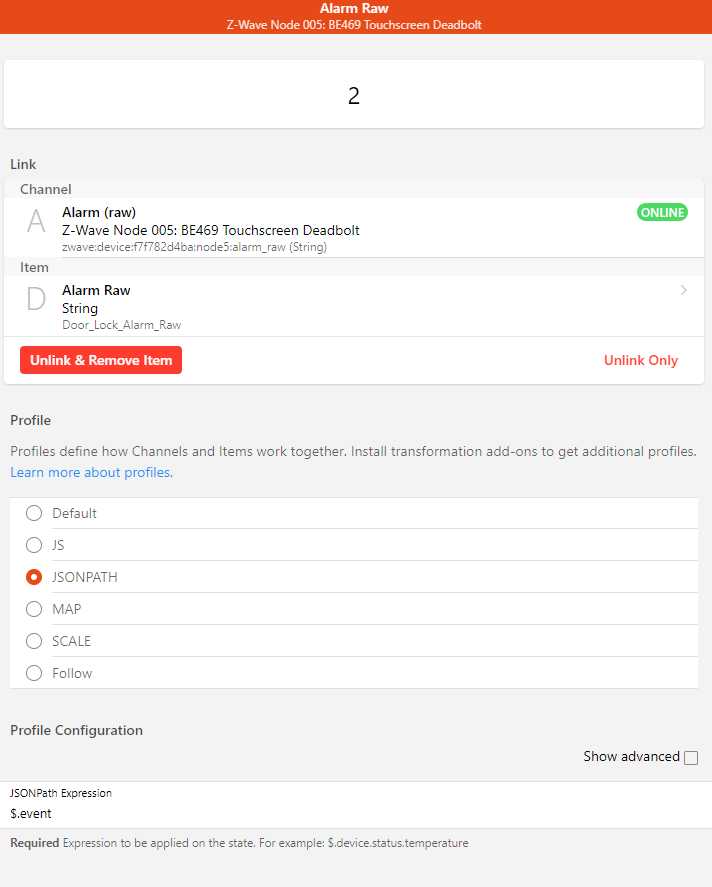Image resolution: width=712 pixels, height=887 pixels.
Task: Click the channel letter A avatar icon
Action: [36, 222]
